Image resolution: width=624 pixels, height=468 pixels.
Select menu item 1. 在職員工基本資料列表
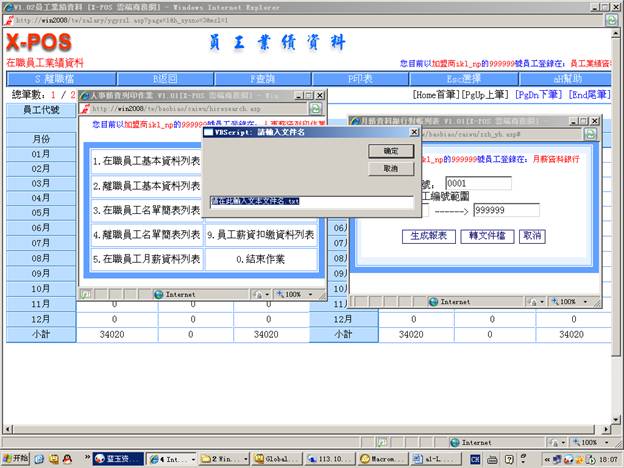[146, 161]
